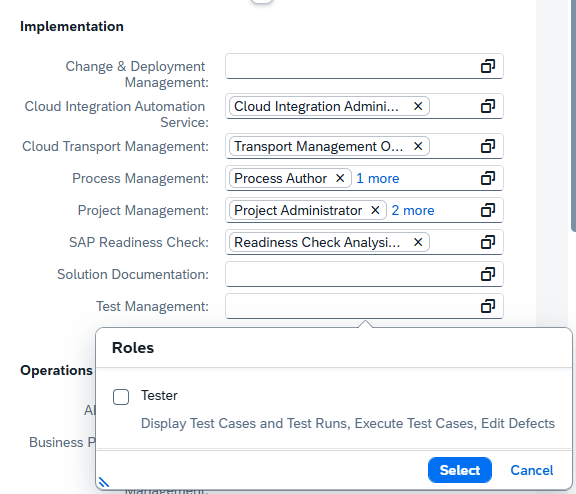The width and height of the screenshot is (576, 494).
Task: Open value help for Cloud Transport Management
Action: [x=488, y=146]
